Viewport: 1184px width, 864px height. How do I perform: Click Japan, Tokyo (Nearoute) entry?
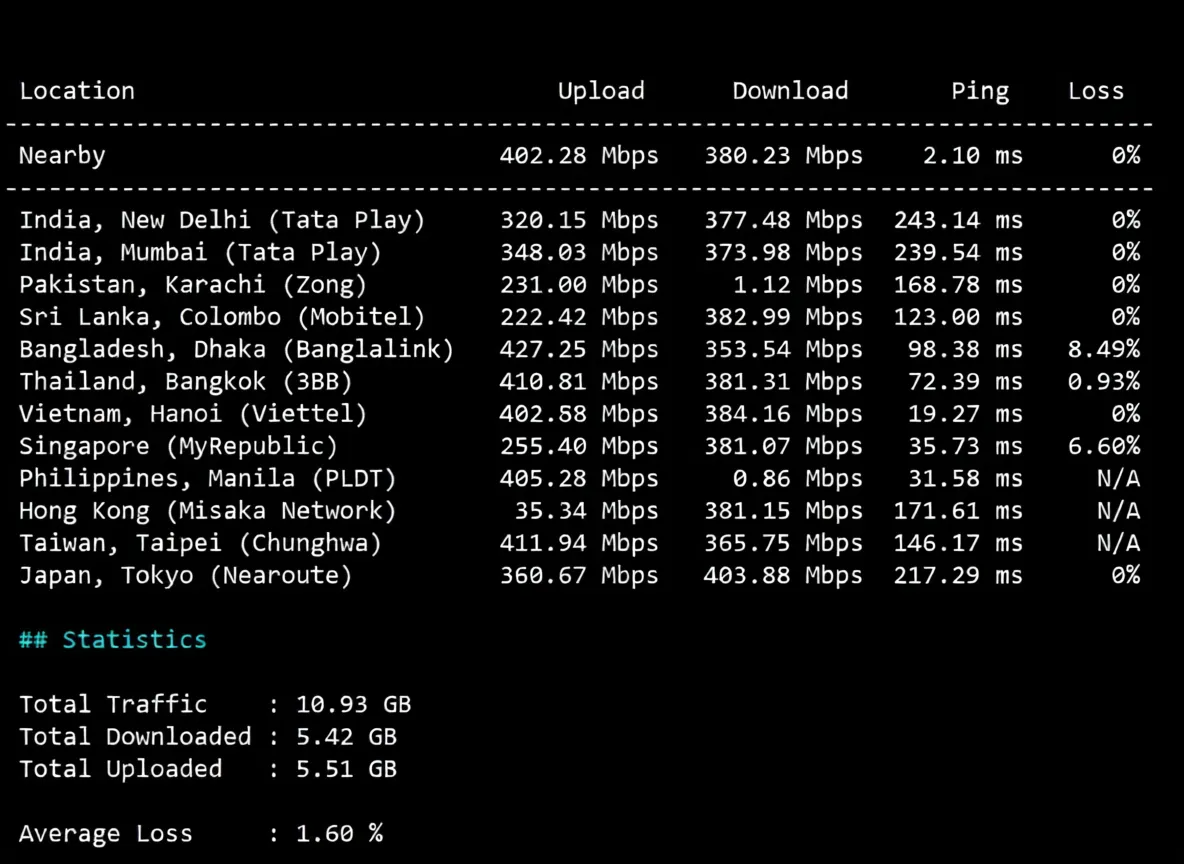tap(186, 575)
